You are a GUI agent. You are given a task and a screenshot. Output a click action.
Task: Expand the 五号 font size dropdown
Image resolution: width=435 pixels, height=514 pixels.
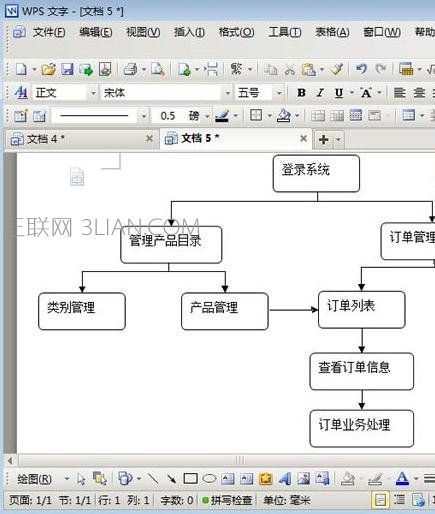[x=279, y=93]
